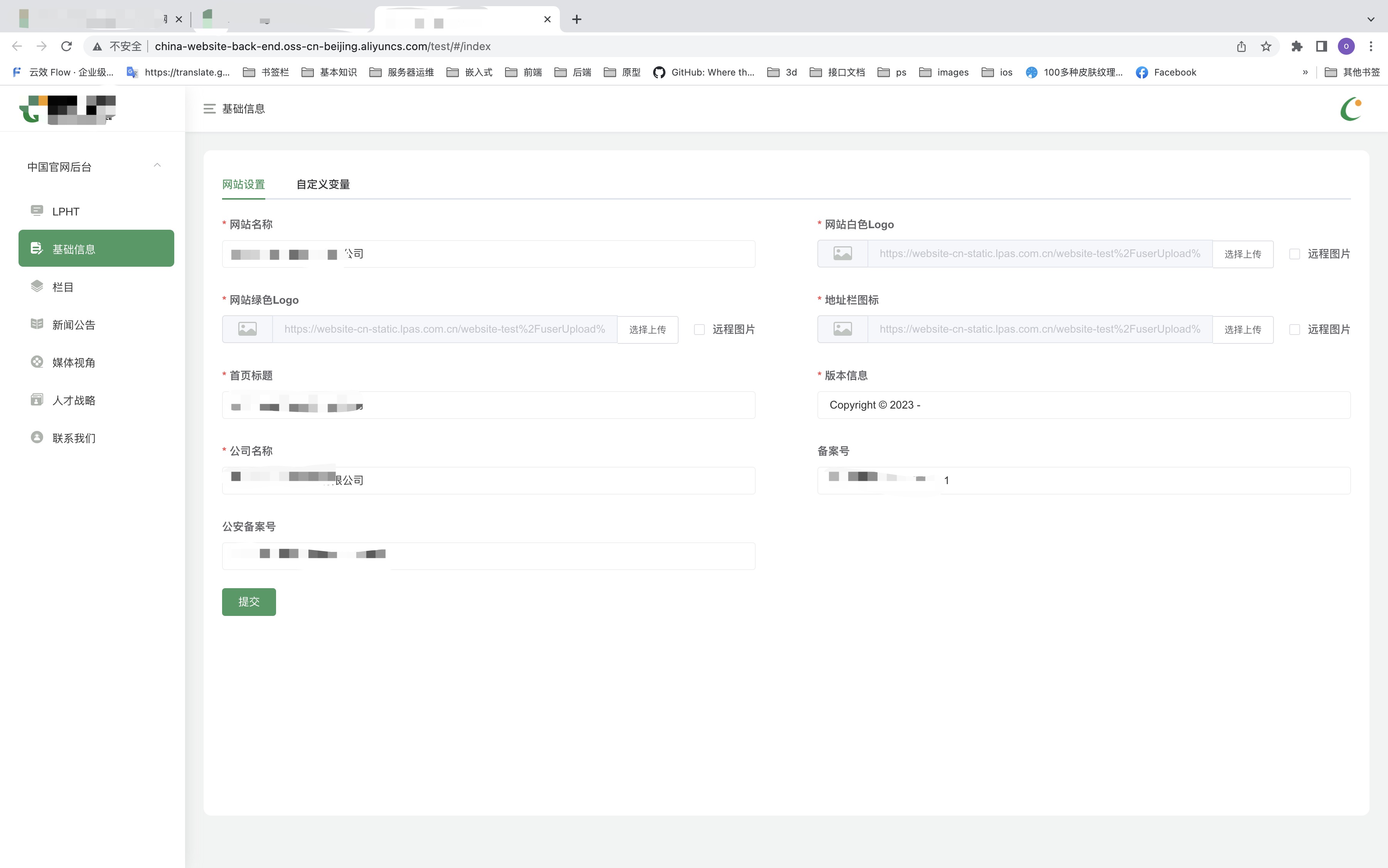1388x868 pixels.
Task: Open the Facebook bookmark
Action: coord(1166,72)
